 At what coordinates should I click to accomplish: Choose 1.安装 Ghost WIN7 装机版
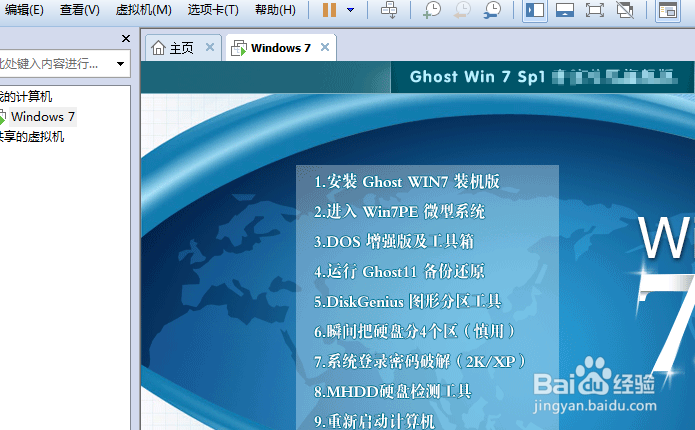click(x=406, y=181)
